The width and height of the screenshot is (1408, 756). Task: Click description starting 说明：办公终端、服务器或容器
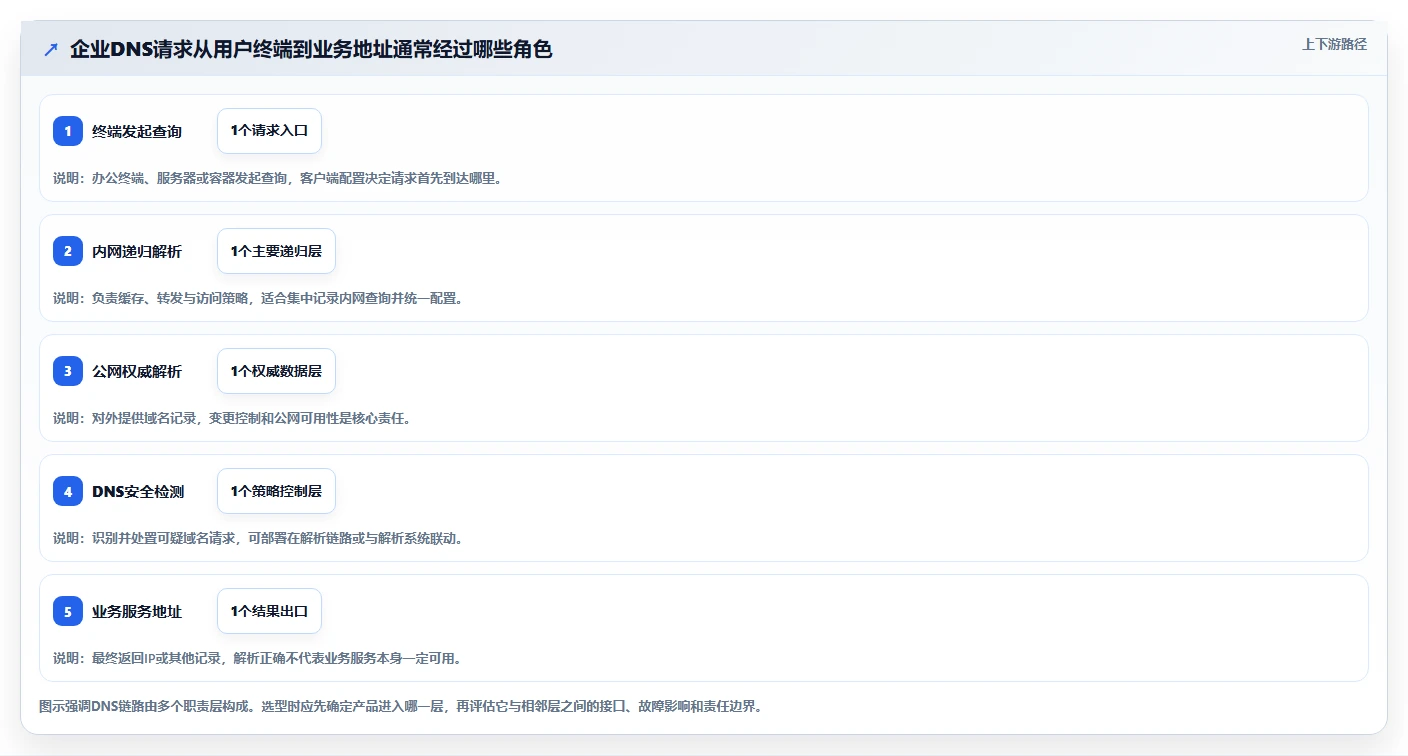(x=277, y=178)
